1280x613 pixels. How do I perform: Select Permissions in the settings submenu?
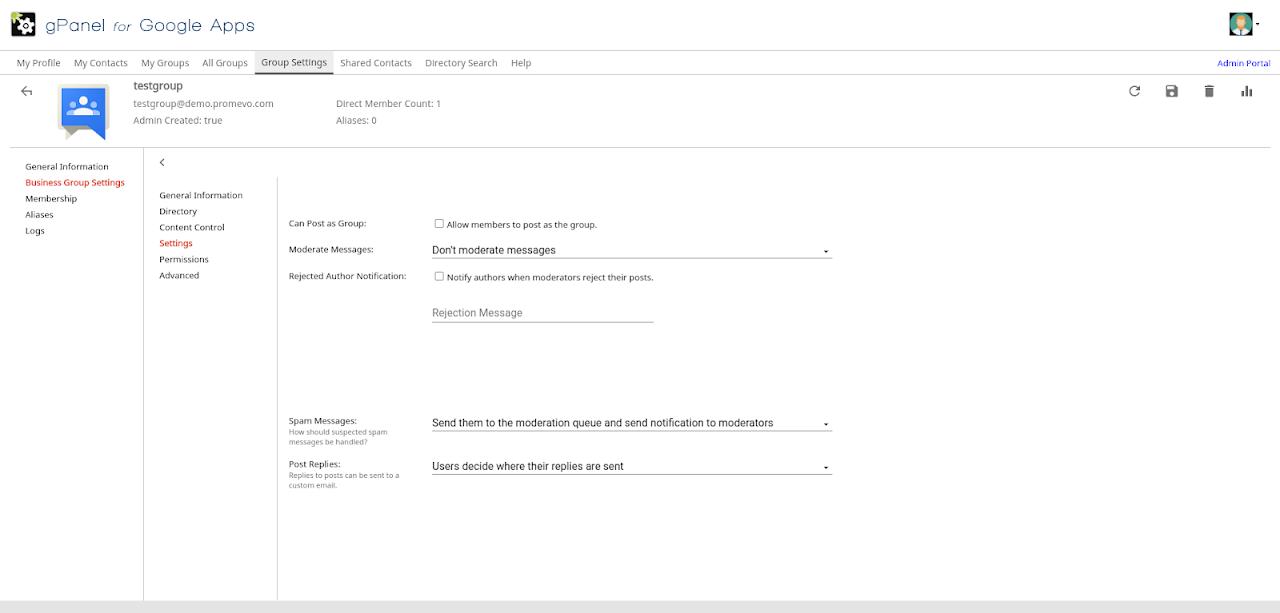[x=184, y=259]
